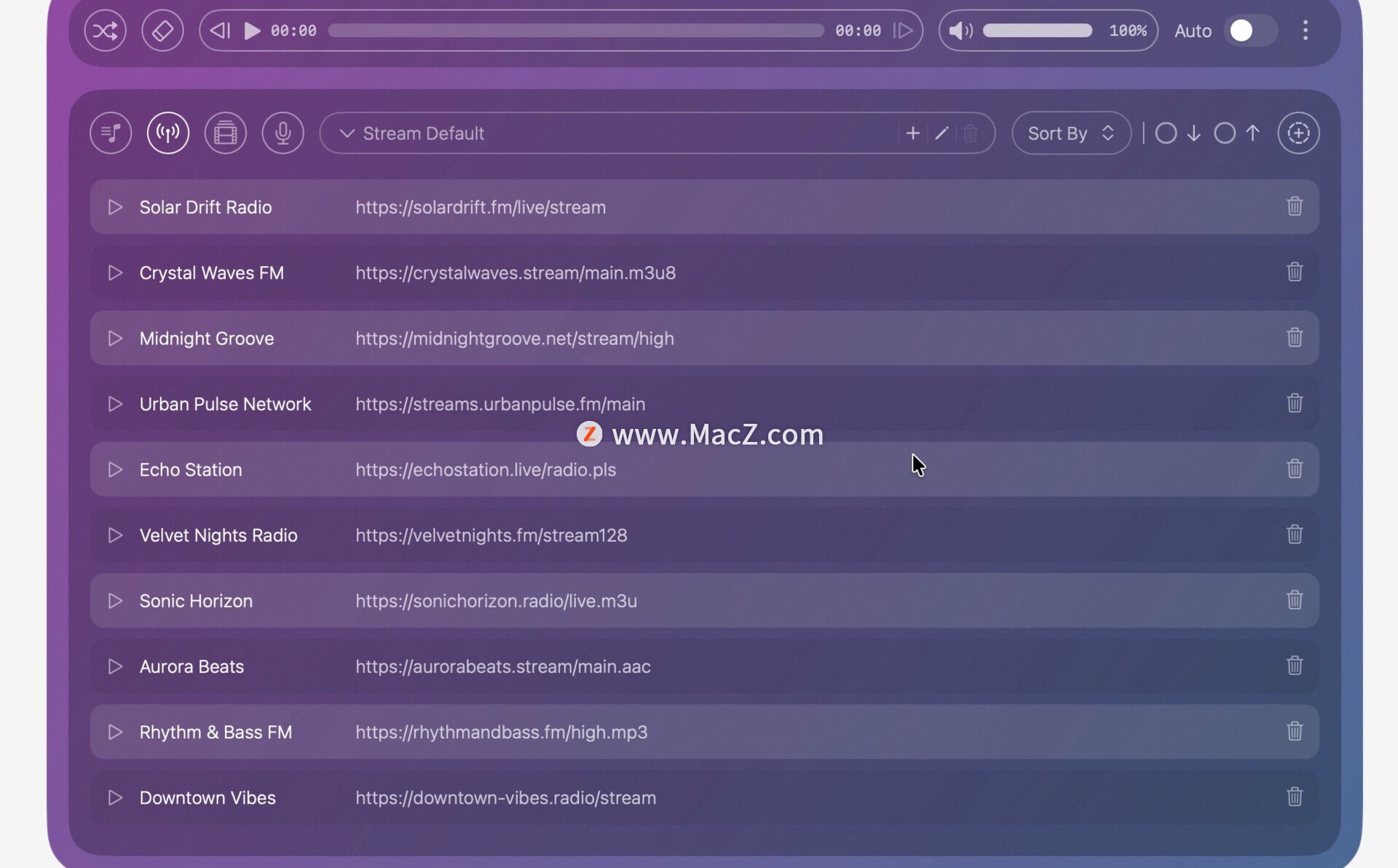Switch to the radio stream tab

(168, 133)
